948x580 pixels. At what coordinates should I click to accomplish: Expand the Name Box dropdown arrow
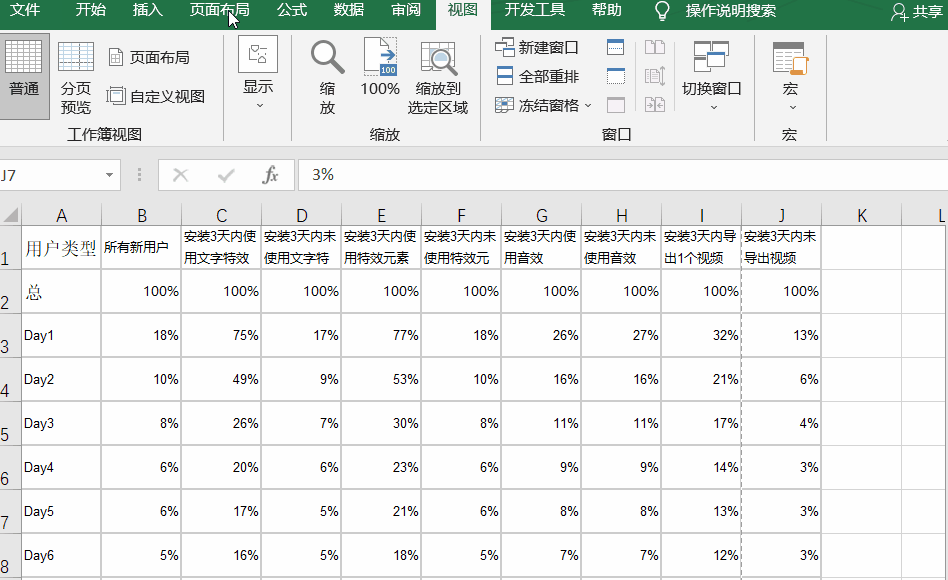point(109,175)
